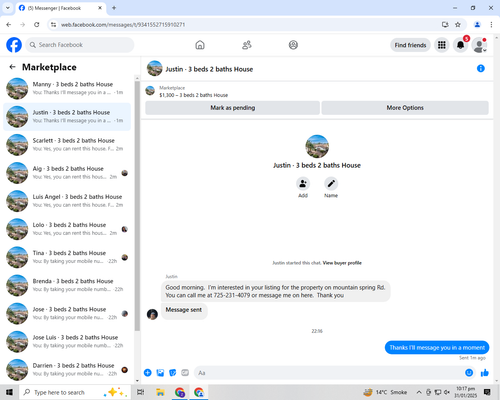Open File Explorer from the taskbar

tap(160, 392)
